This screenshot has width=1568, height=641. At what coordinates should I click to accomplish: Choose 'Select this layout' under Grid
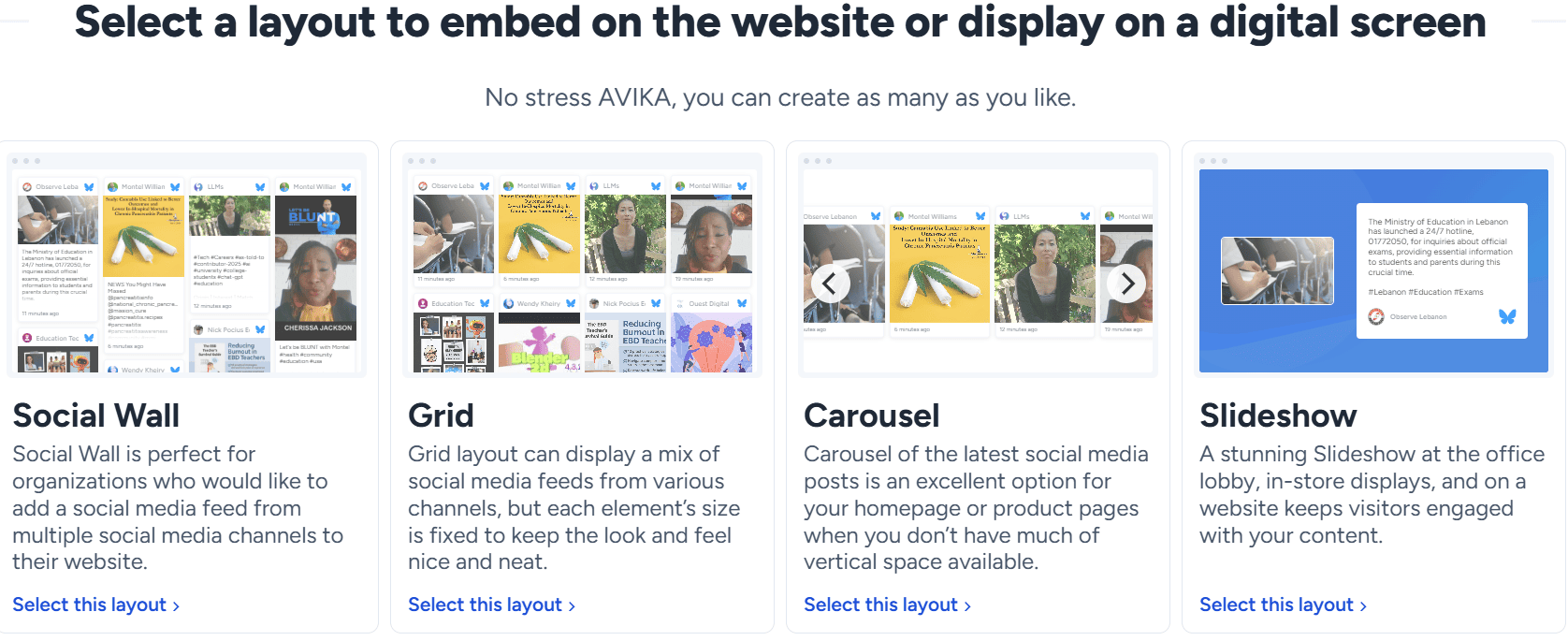(x=491, y=605)
